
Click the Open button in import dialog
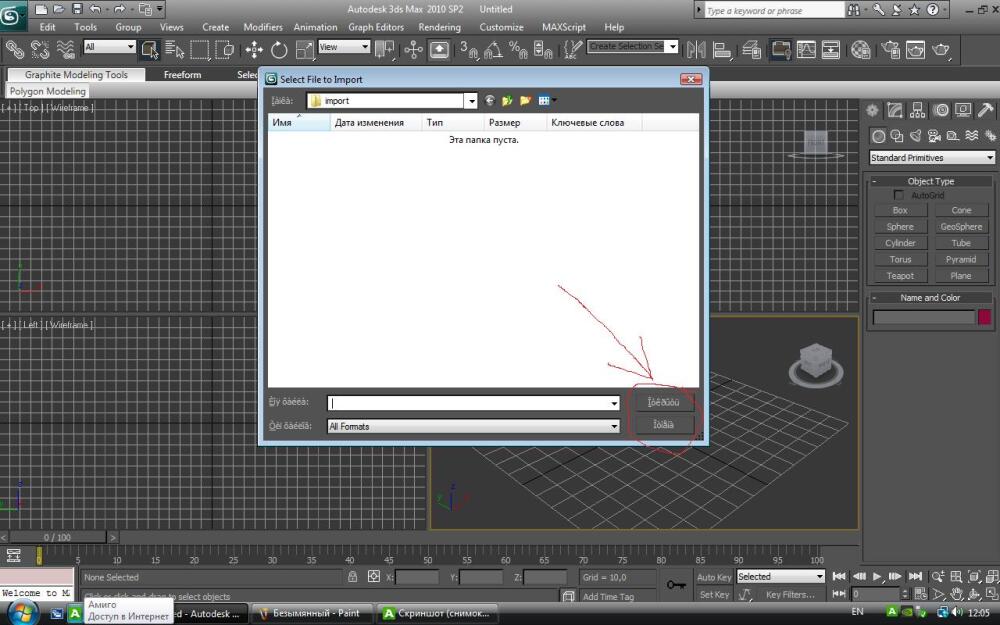[x=663, y=402]
